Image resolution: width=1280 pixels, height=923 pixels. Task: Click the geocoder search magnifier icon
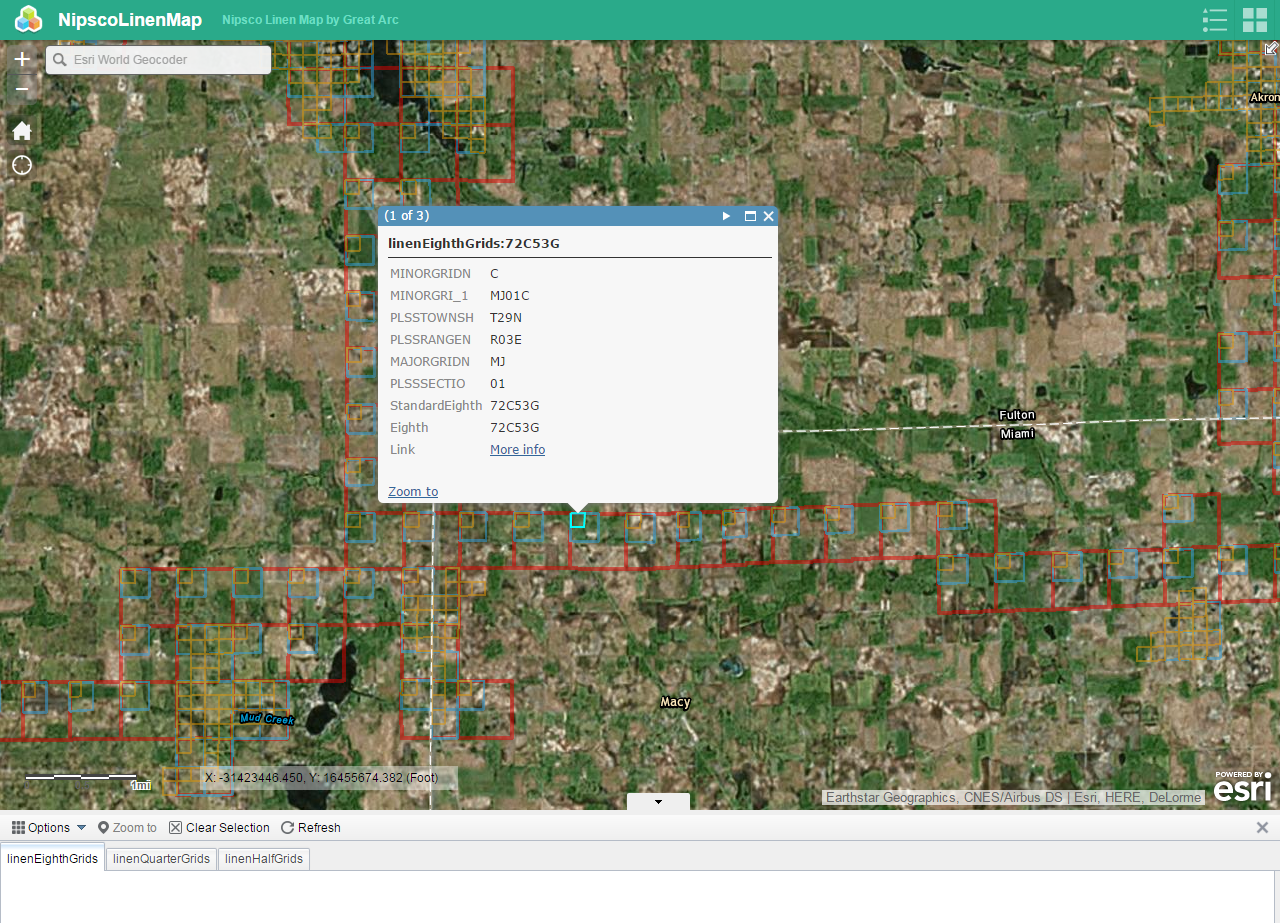tap(61, 60)
